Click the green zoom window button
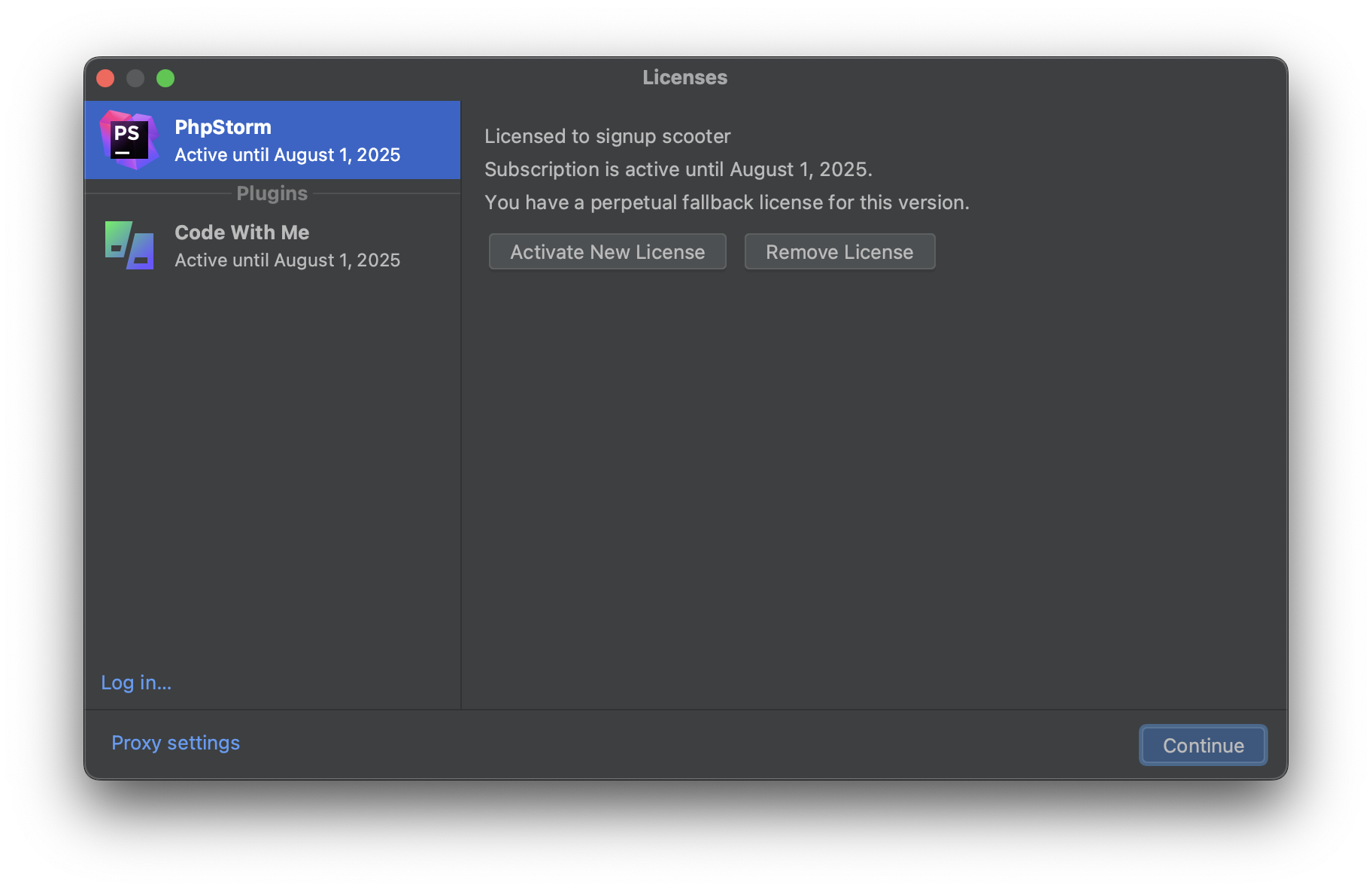Viewport: 1372px width, 891px height. 165,78
